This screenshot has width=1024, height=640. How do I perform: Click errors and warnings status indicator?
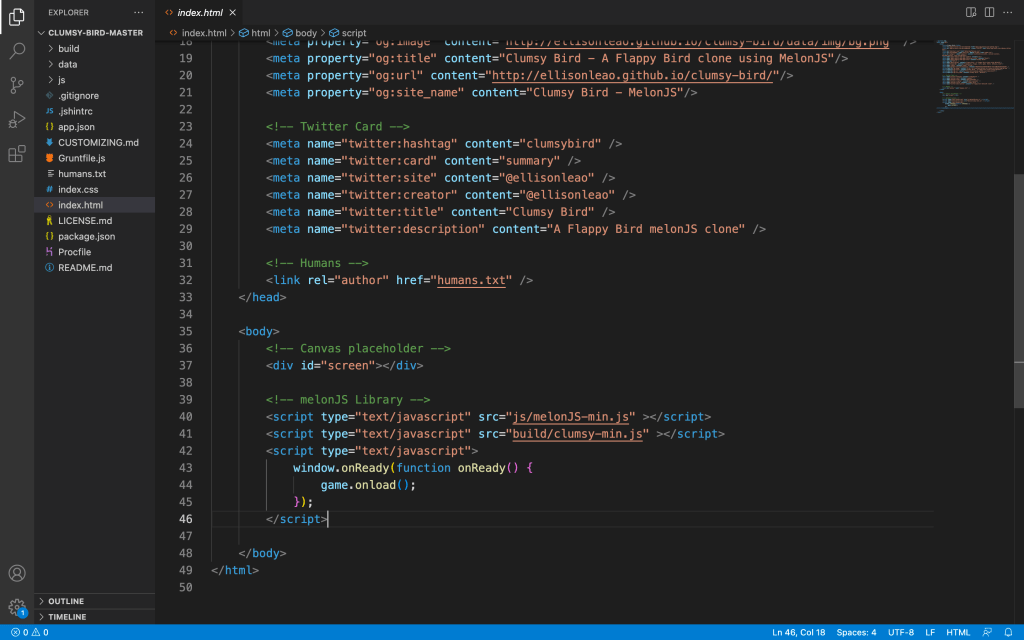[x=29, y=632]
